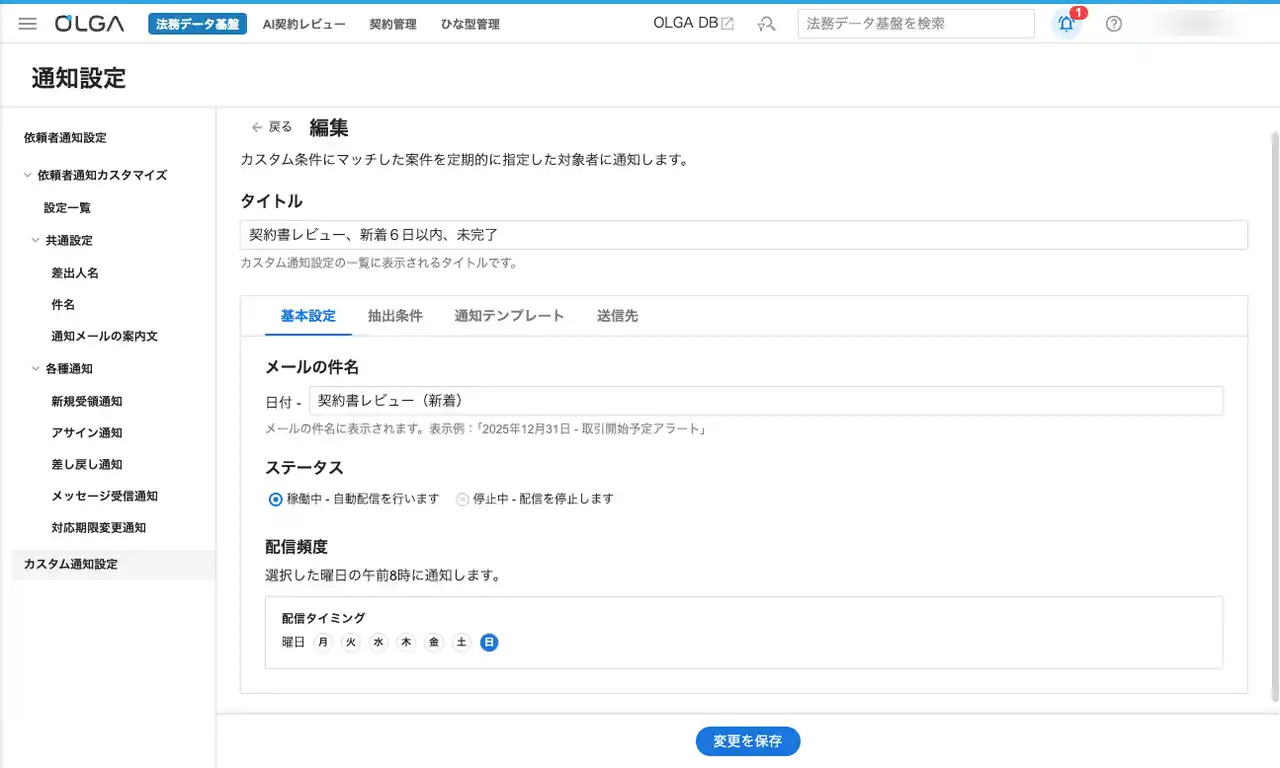Toggle Monday 月 delivery day
Image resolution: width=1280 pixels, height=768 pixels.
[323, 643]
